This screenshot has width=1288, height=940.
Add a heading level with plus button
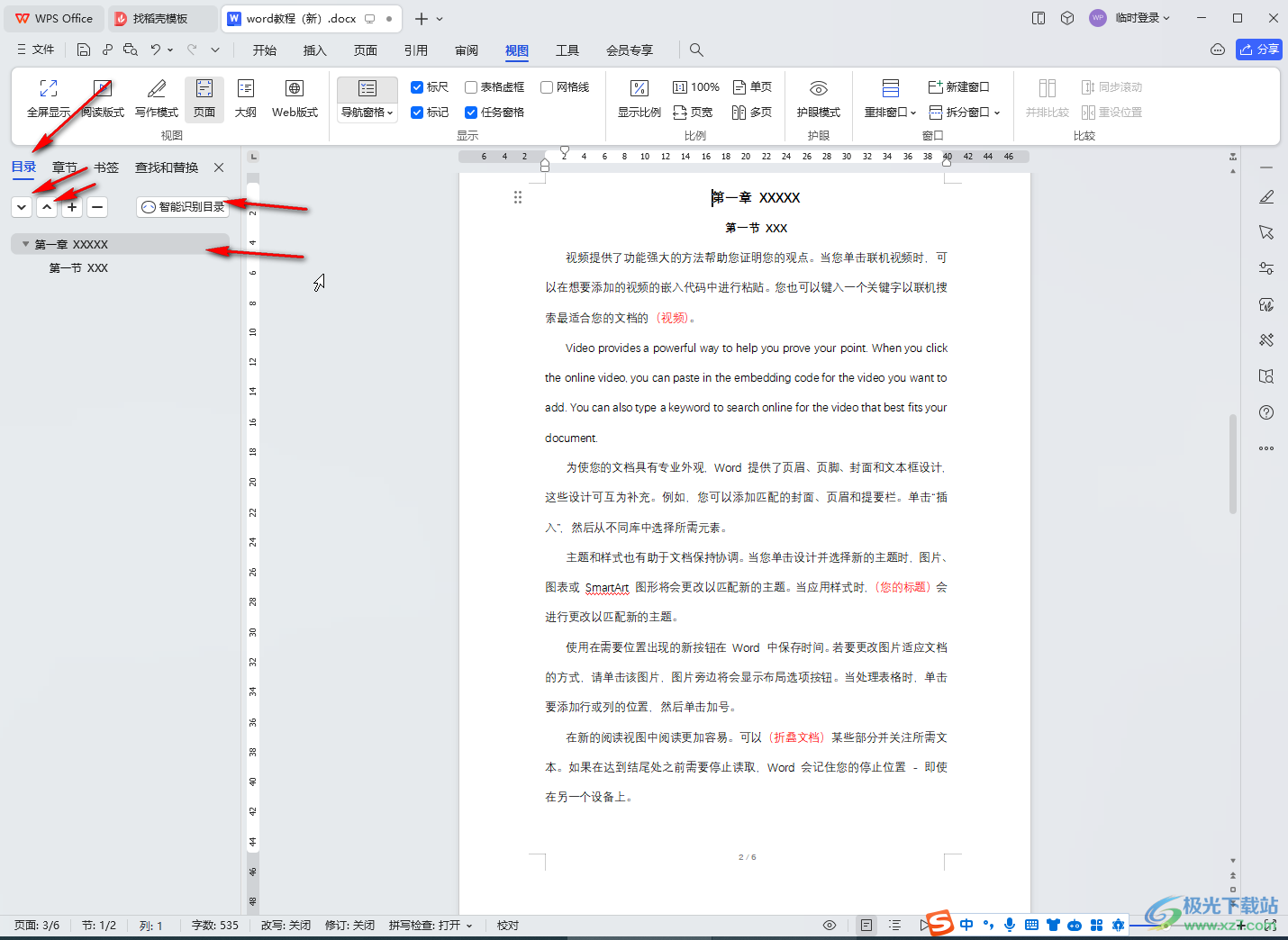point(72,207)
